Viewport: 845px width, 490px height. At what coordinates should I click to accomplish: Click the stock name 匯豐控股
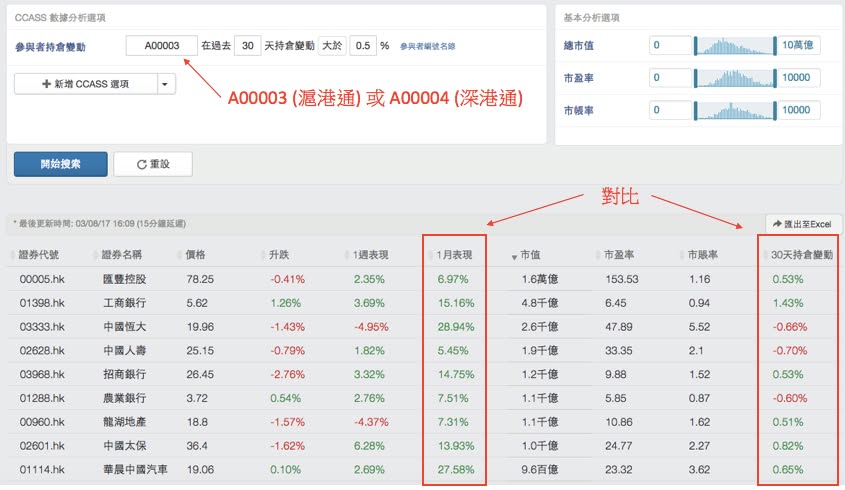(124, 279)
